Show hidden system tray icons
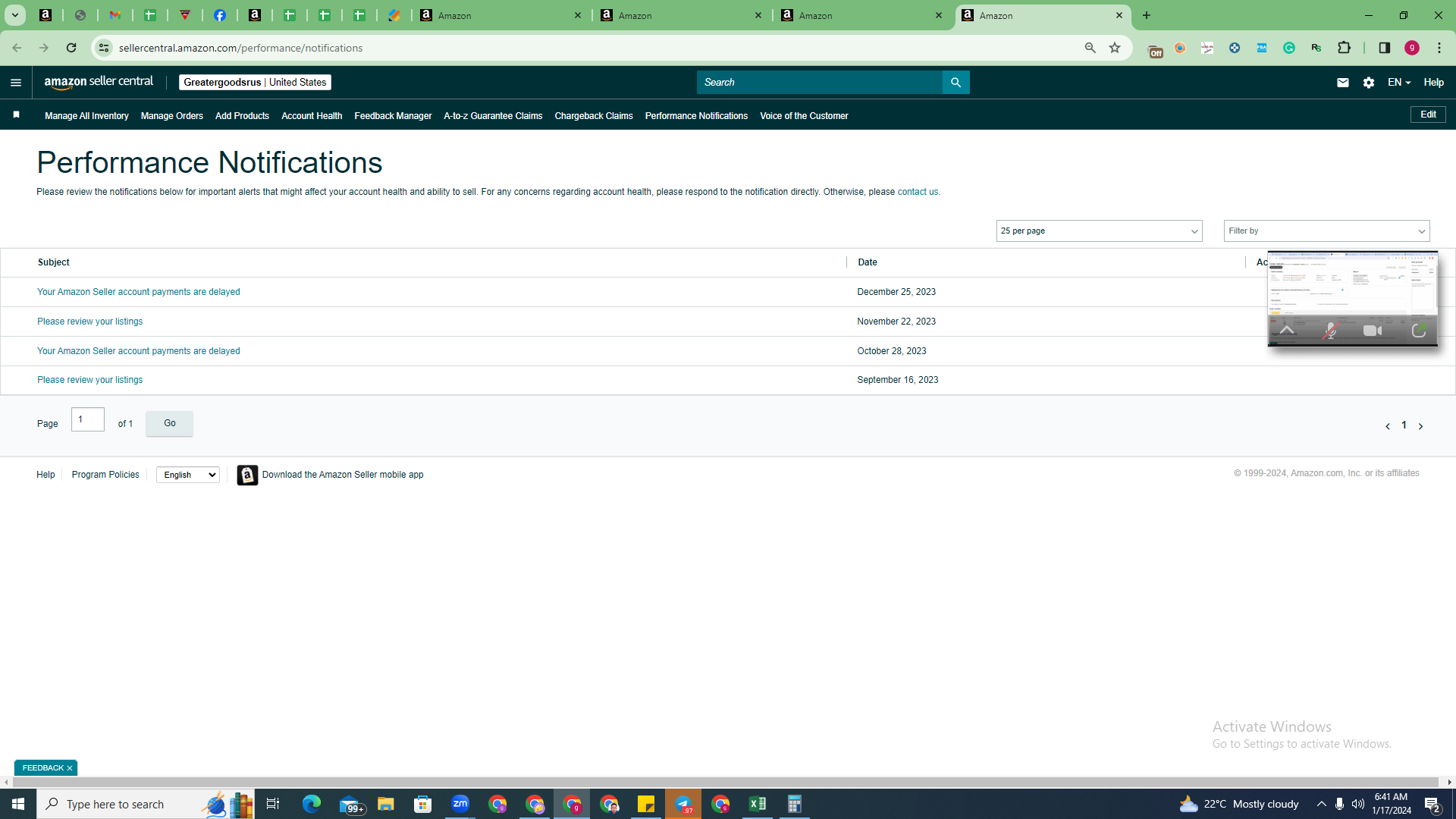This screenshot has width=1456, height=819. click(x=1322, y=804)
